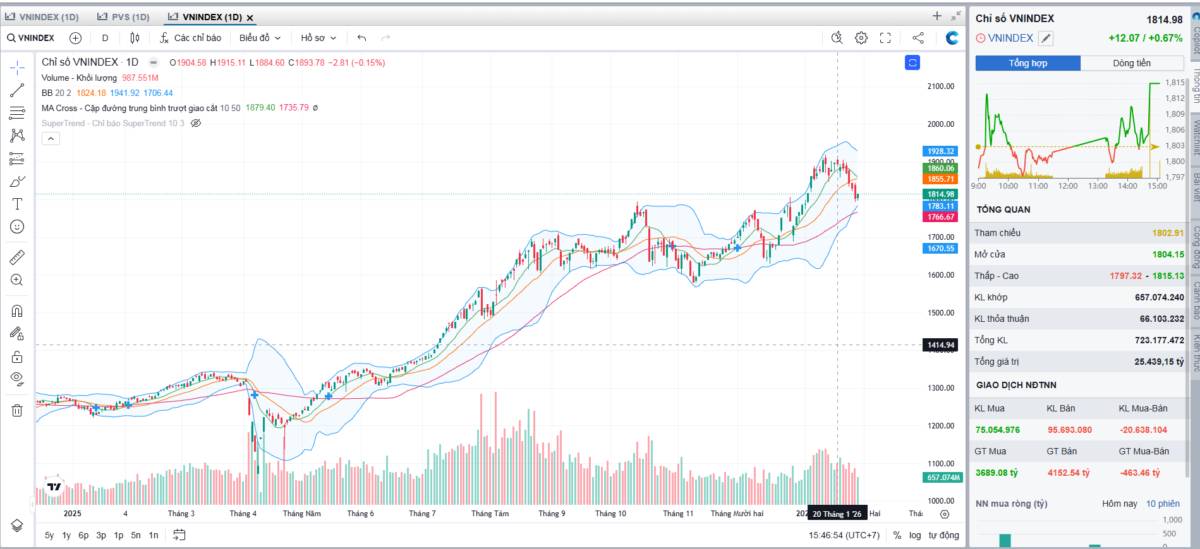This screenshot has width=1200, height=549.
Task: Open the D timeframe interval selector
Action: pyautogui.click(x=105, y=38)
